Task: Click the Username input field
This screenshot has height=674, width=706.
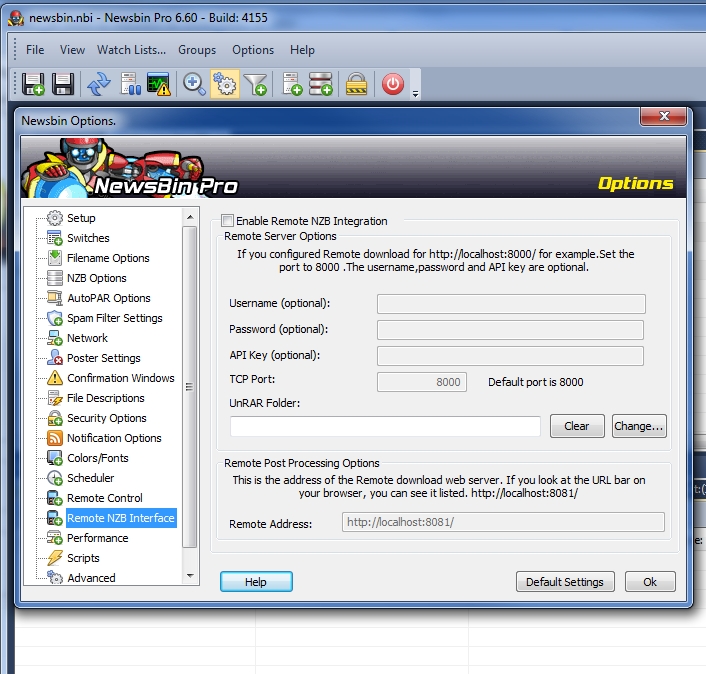Action: coord(511,304)
